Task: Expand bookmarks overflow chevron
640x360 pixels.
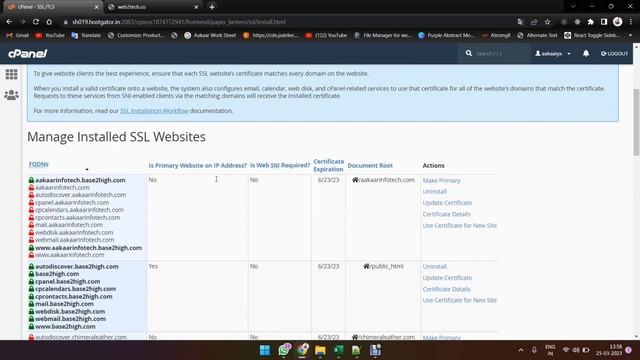Action: pyautogui.click(x=630, y=36)
